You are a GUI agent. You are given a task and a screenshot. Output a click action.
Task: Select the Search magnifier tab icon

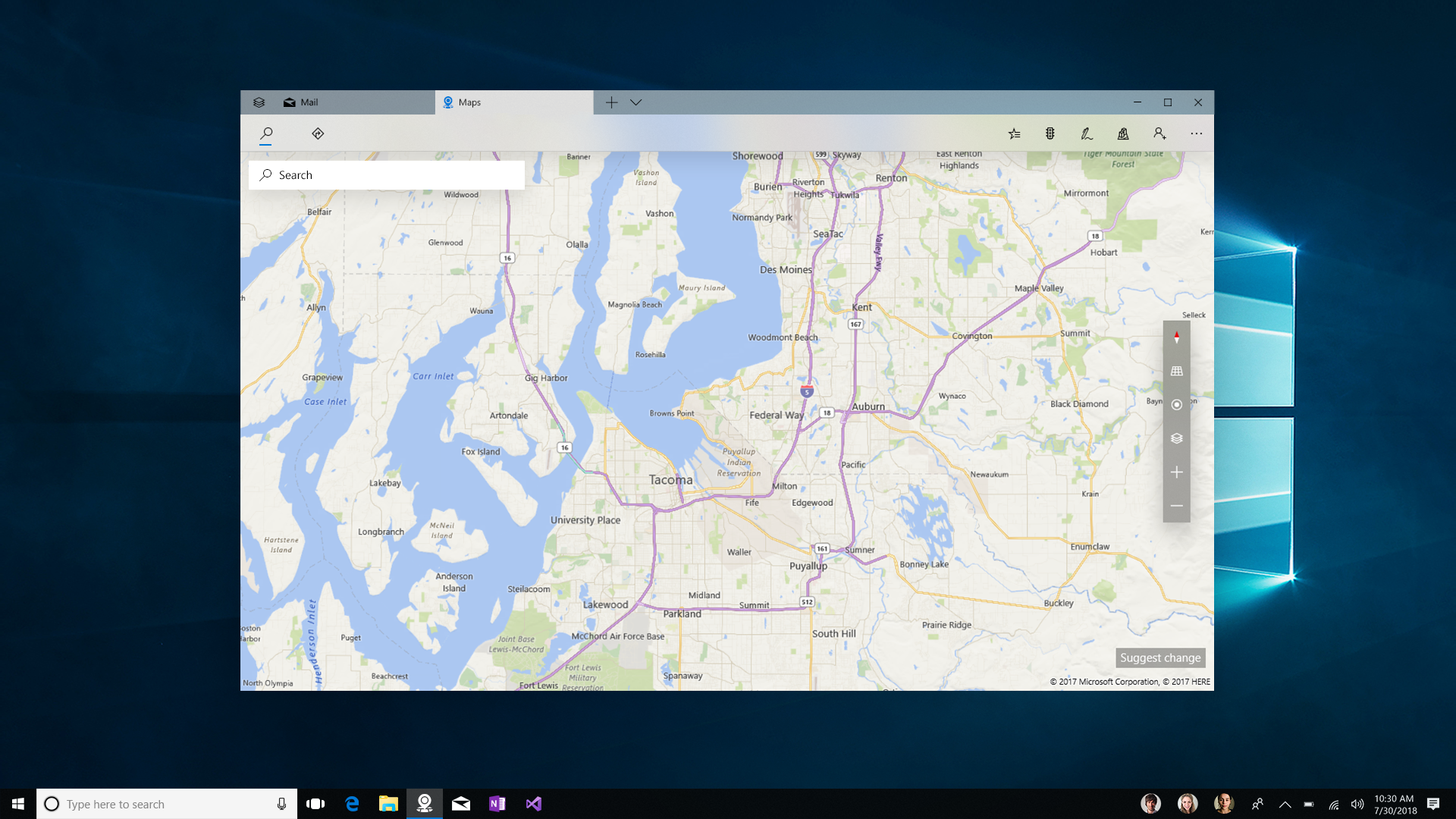[266, 133]
